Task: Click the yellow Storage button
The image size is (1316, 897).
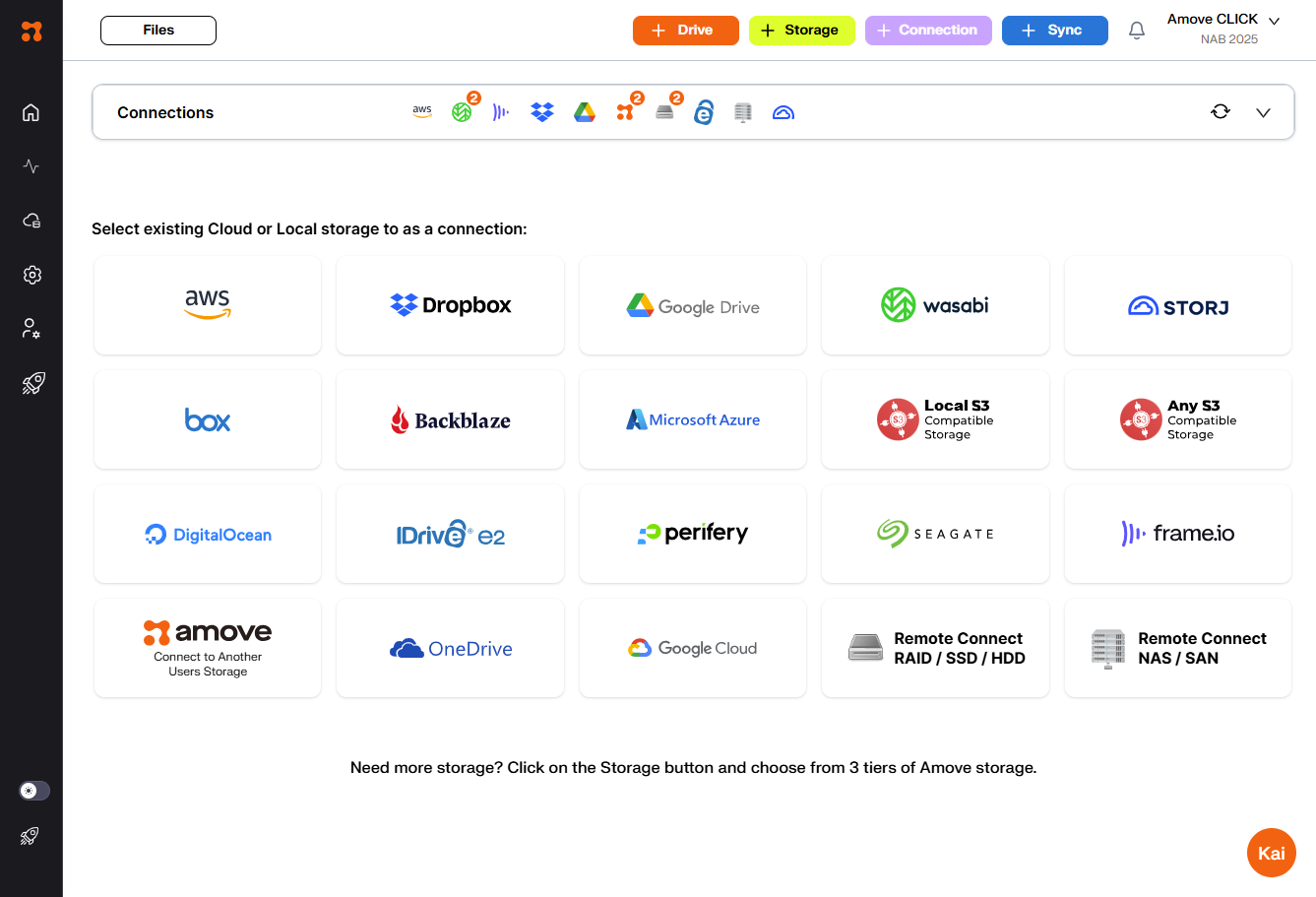Action: [x=801, y=31]
